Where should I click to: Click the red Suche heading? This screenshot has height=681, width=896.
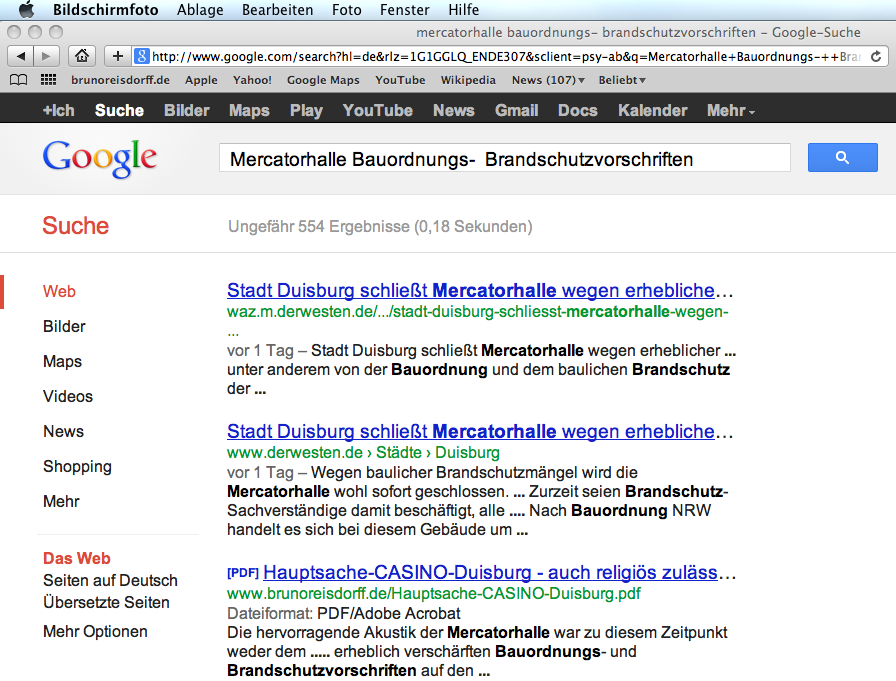click(75, 226)
